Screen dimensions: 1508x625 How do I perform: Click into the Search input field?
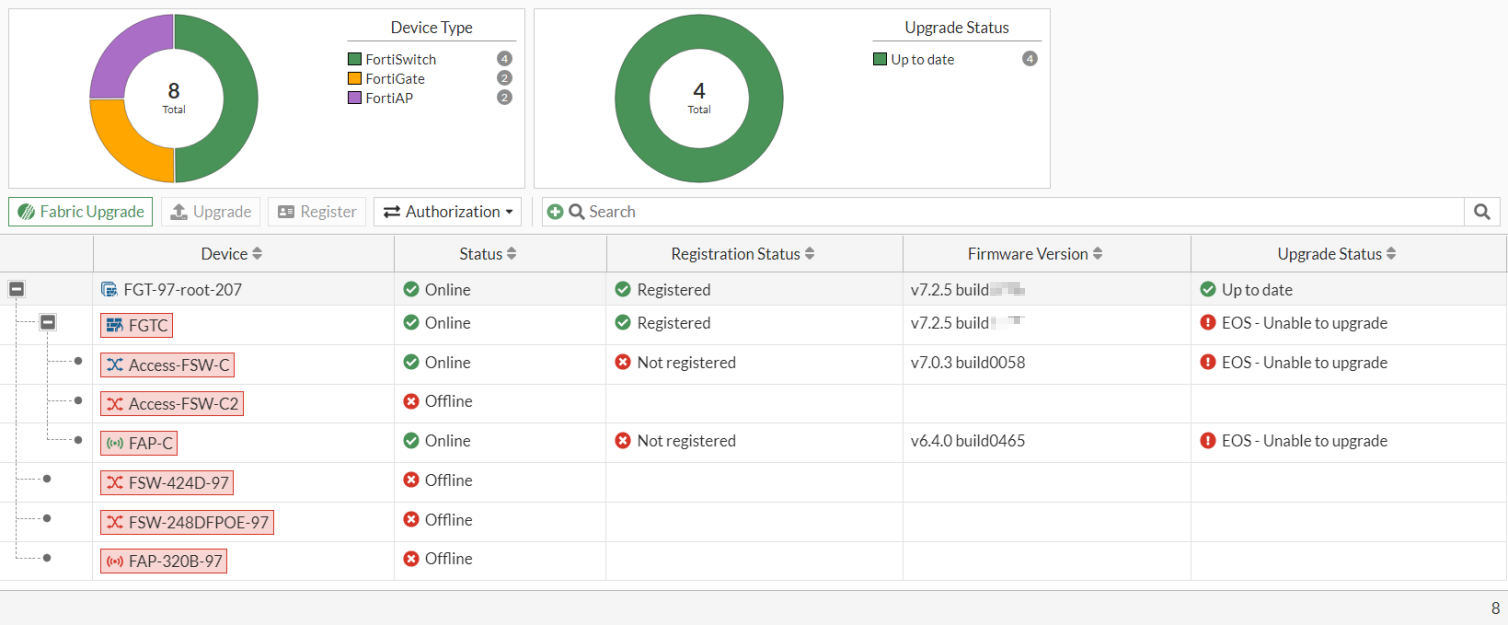pyautogui.click(x=1020, y=212)
